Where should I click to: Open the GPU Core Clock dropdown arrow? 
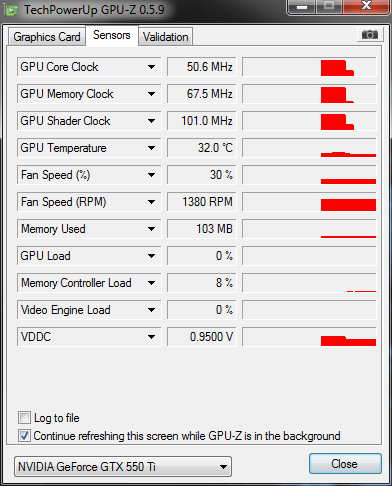click(151, 67)
